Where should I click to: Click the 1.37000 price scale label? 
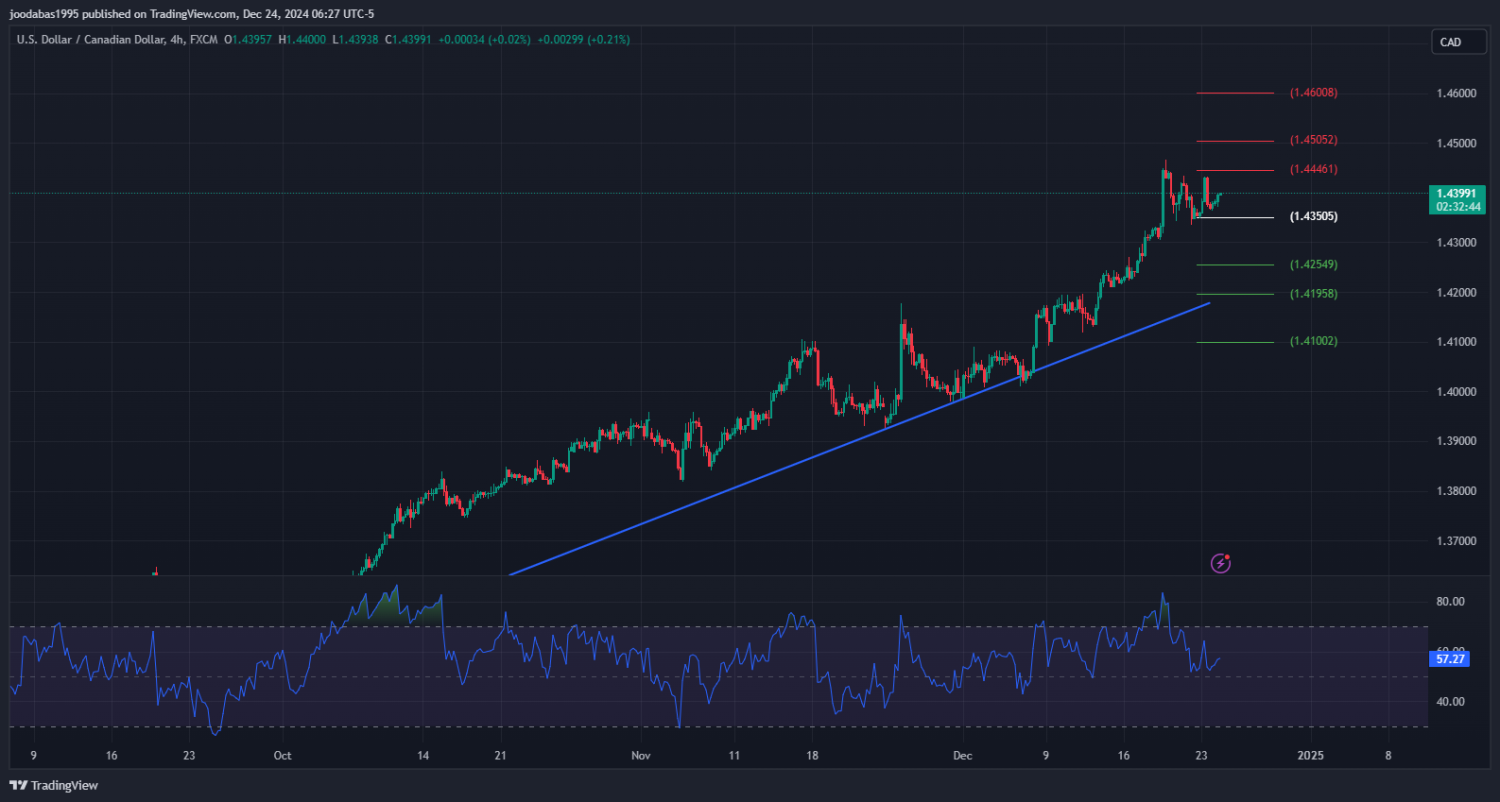tap(1455, 541)
